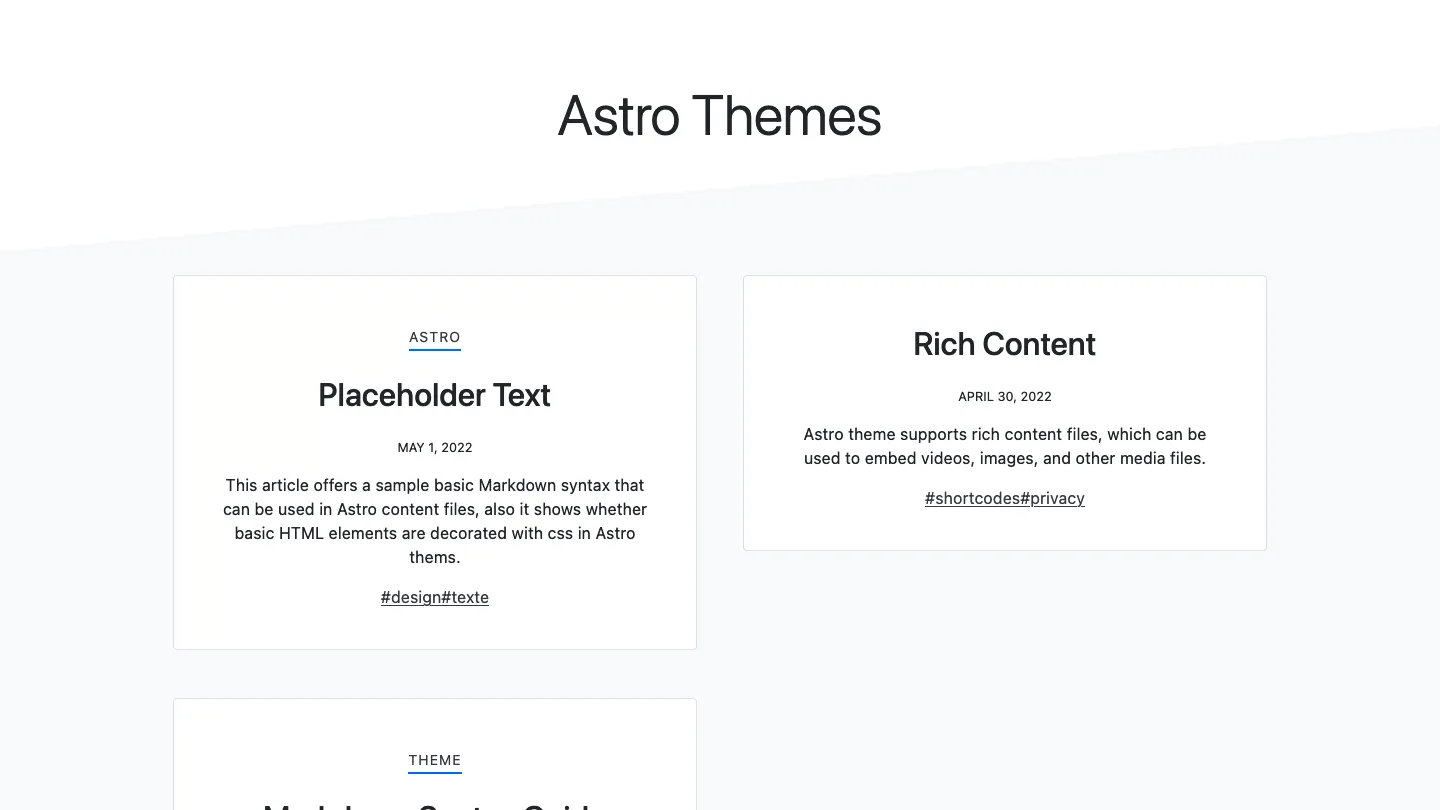
Task: Follow the #privacy tag link
Action: (1053, 498)
